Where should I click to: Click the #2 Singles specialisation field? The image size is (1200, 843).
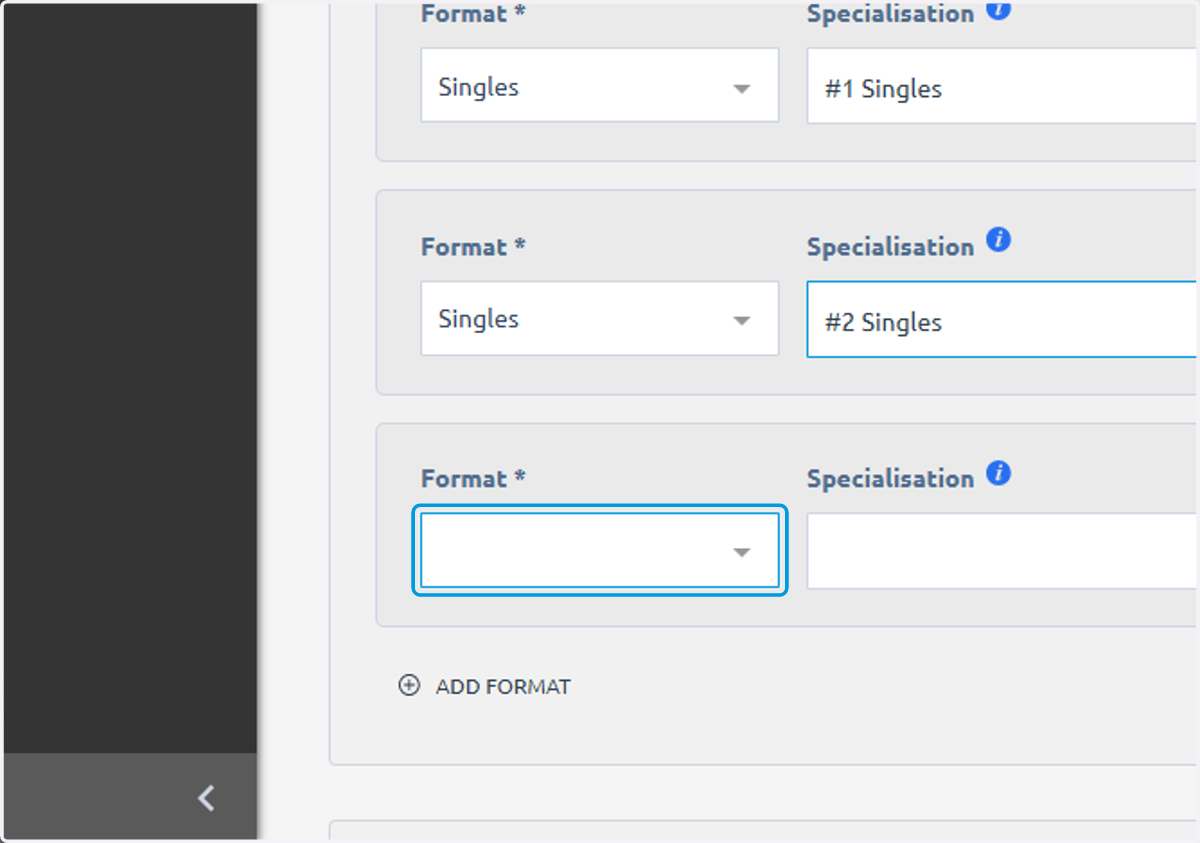(1003, 320)
